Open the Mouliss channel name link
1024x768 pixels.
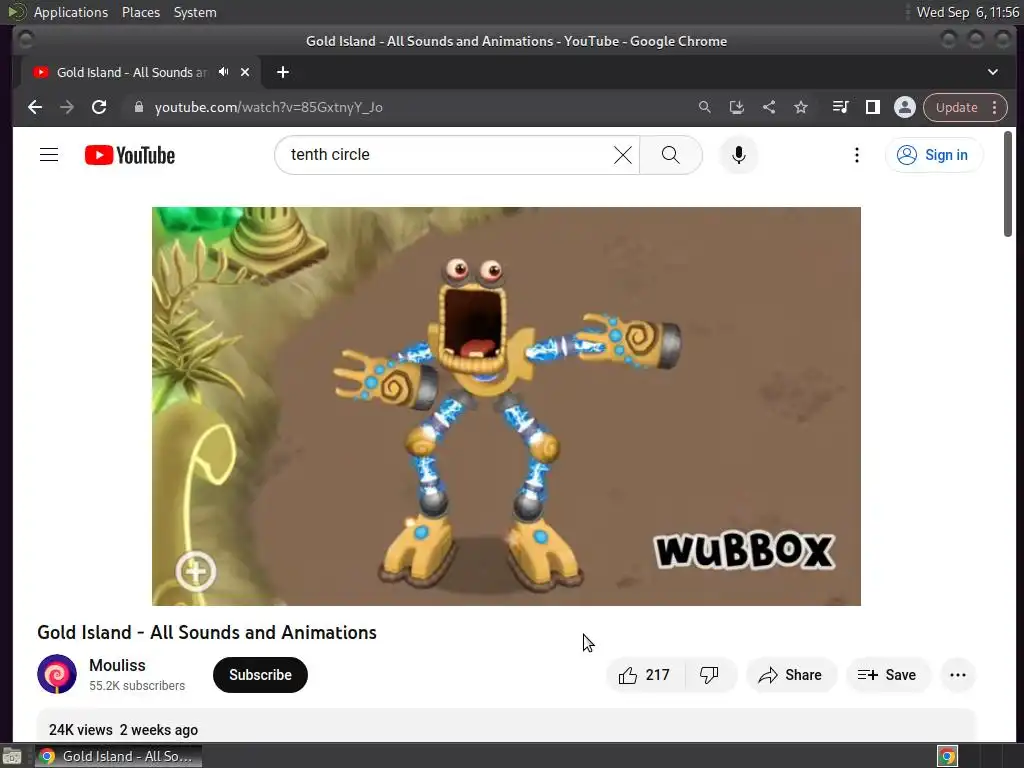[117, 665]
